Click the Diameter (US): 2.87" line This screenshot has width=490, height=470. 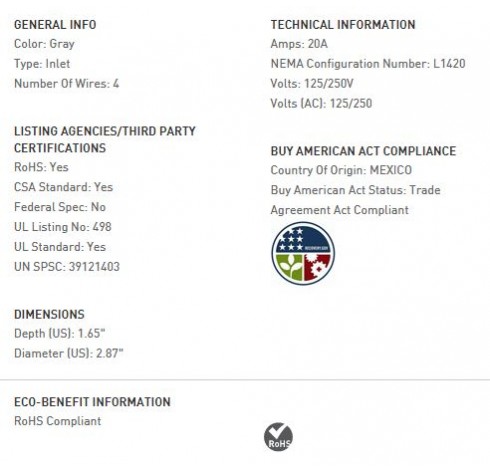point(69,353)
